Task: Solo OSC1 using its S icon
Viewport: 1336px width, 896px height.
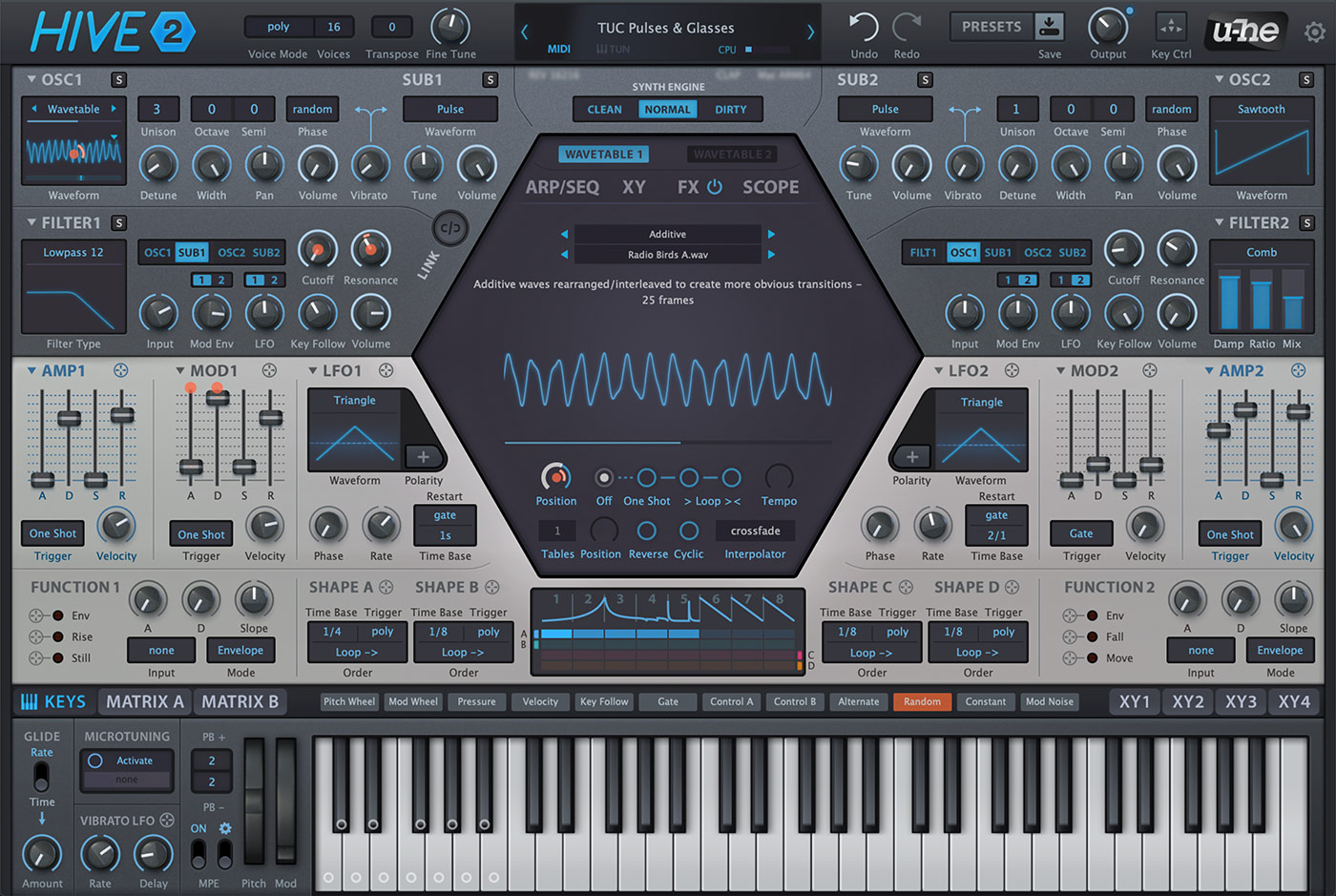Action: 118,80
